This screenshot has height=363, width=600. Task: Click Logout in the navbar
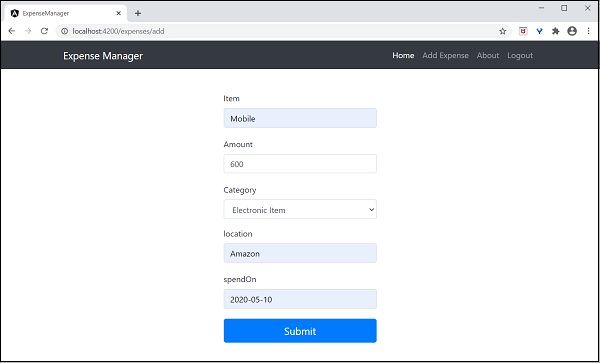click(x=520, y=55)
